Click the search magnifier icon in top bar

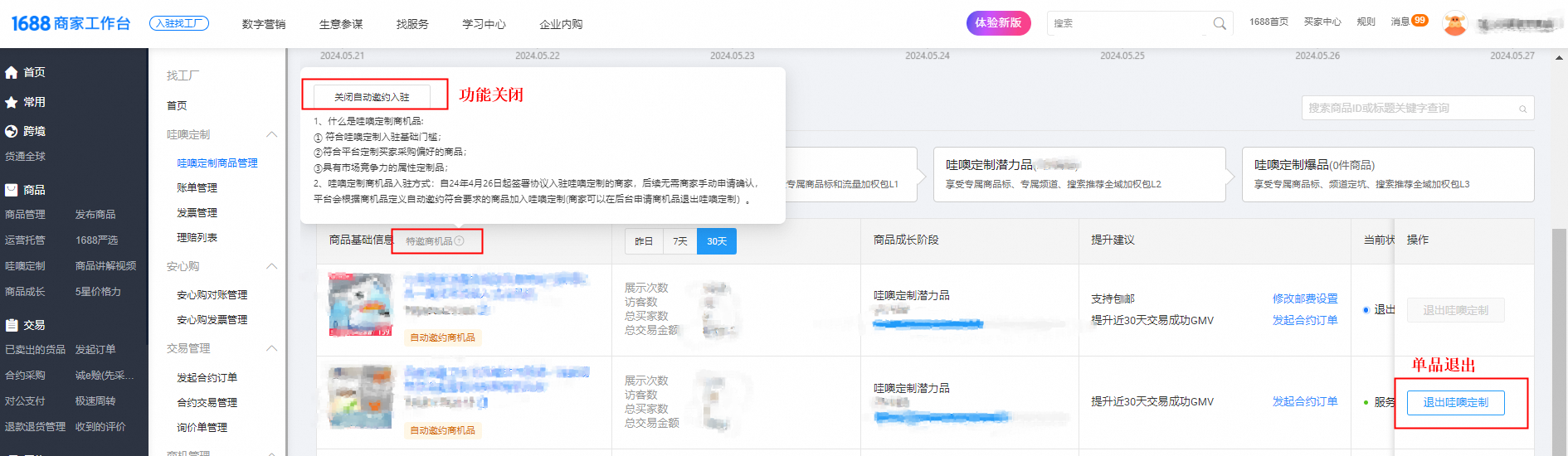pyautogui.click(x=1219, y=23)
